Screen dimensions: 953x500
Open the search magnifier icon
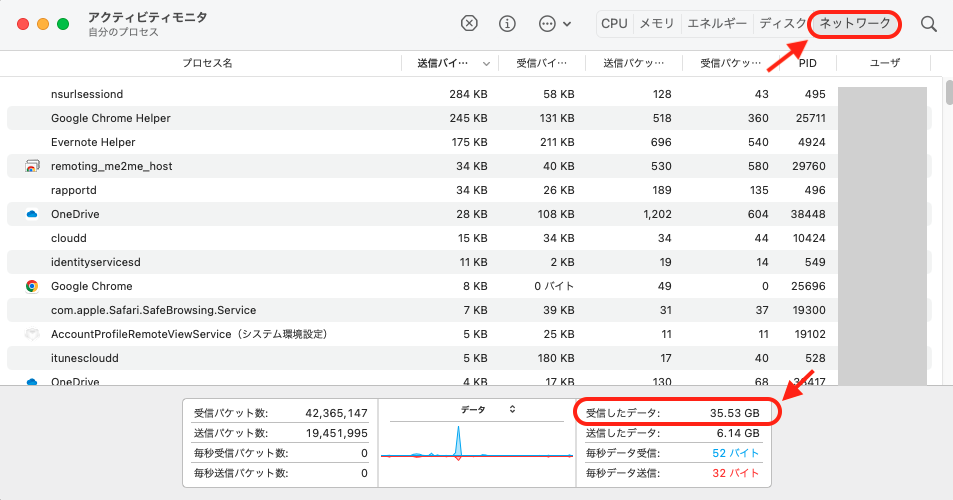point(928,24)
